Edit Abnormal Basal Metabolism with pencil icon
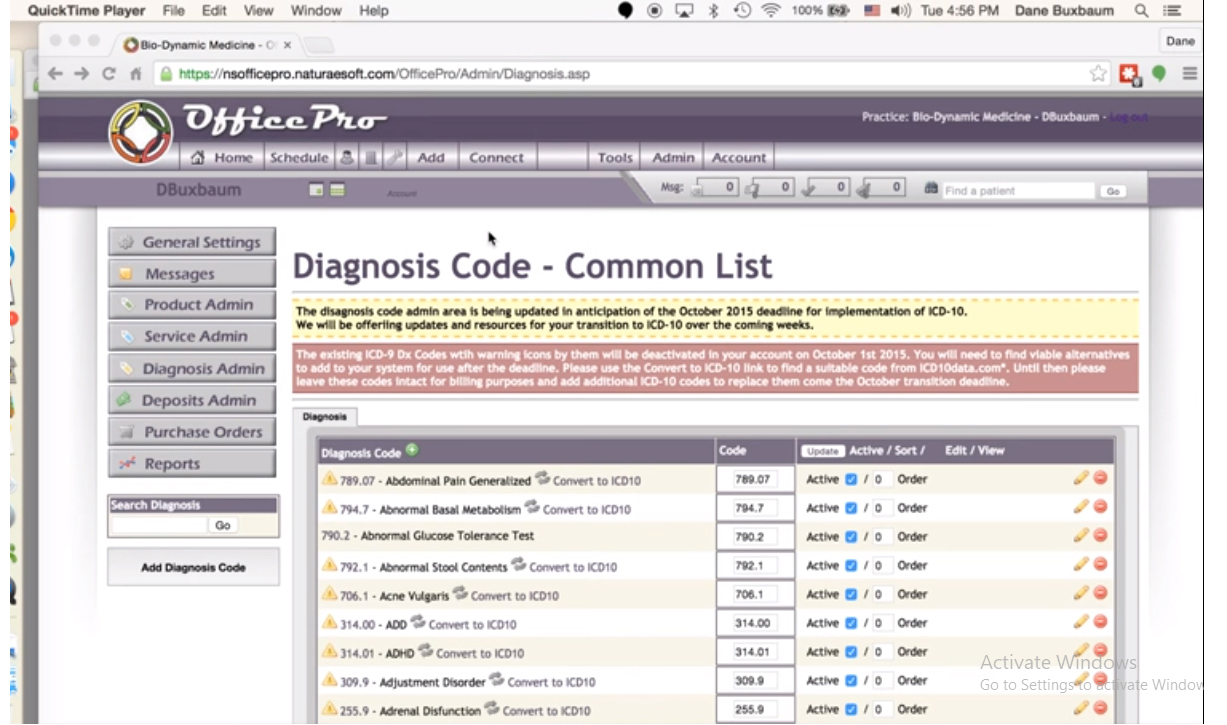The image size is (1227, 725). 1080,507
